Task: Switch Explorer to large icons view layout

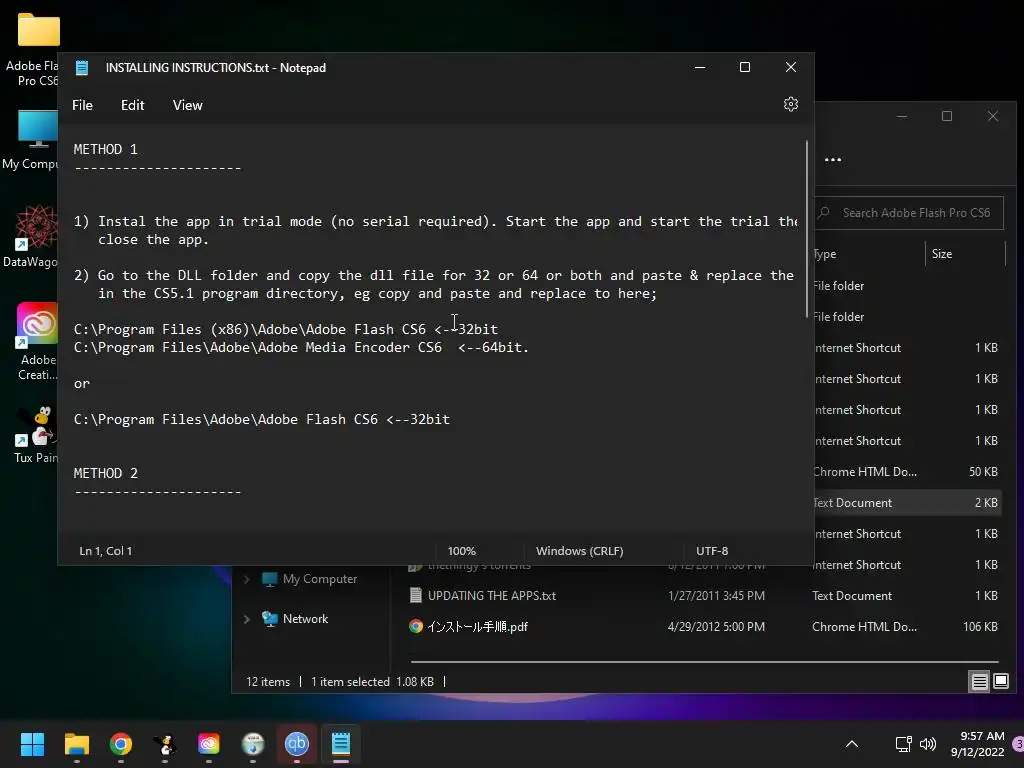Action: 1000,682
